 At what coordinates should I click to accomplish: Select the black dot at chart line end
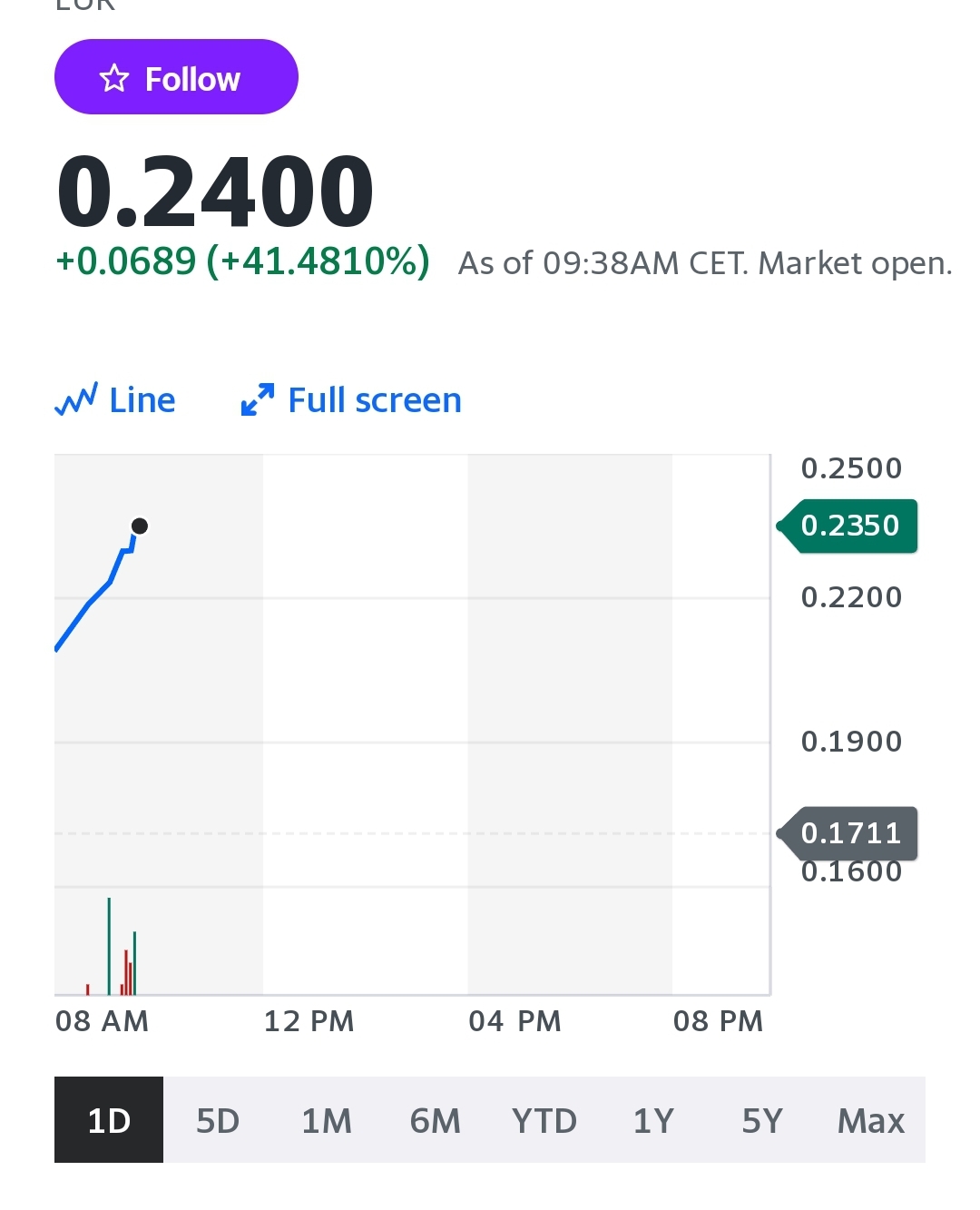click(x=140, y=526)
